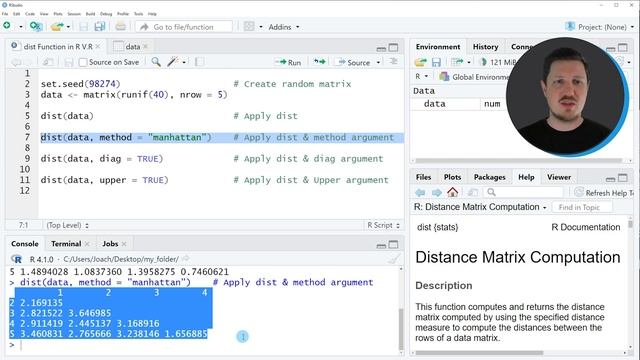This screenshot has height=360, width=640.
Task: Switch to the Environment tab
Action: coord(438,47)
